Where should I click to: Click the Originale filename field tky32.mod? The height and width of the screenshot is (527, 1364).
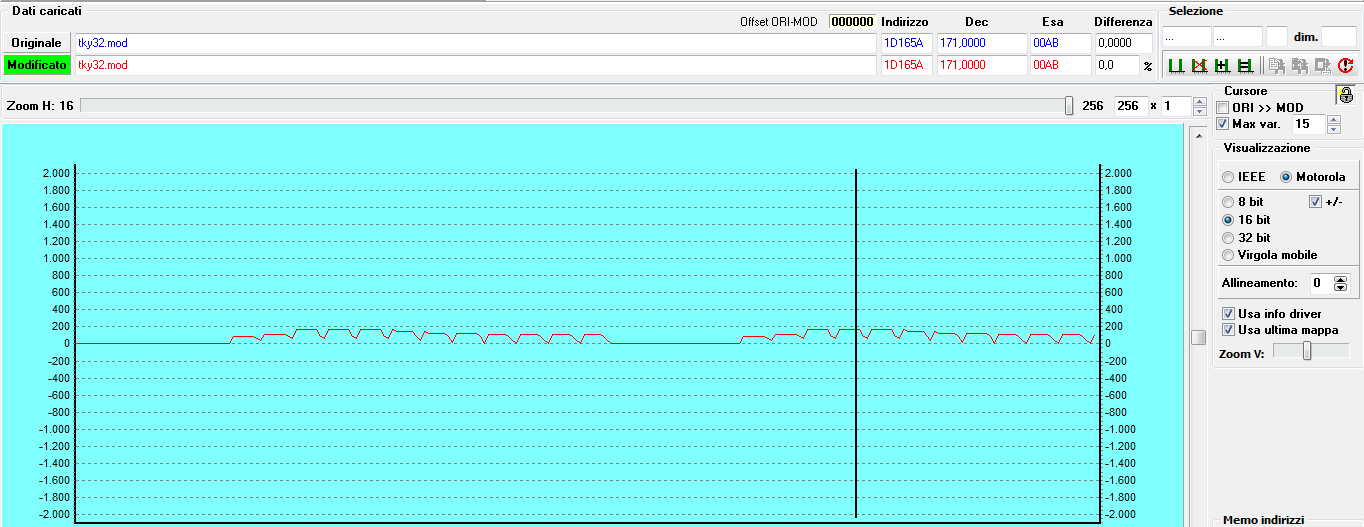pos(474,43)
